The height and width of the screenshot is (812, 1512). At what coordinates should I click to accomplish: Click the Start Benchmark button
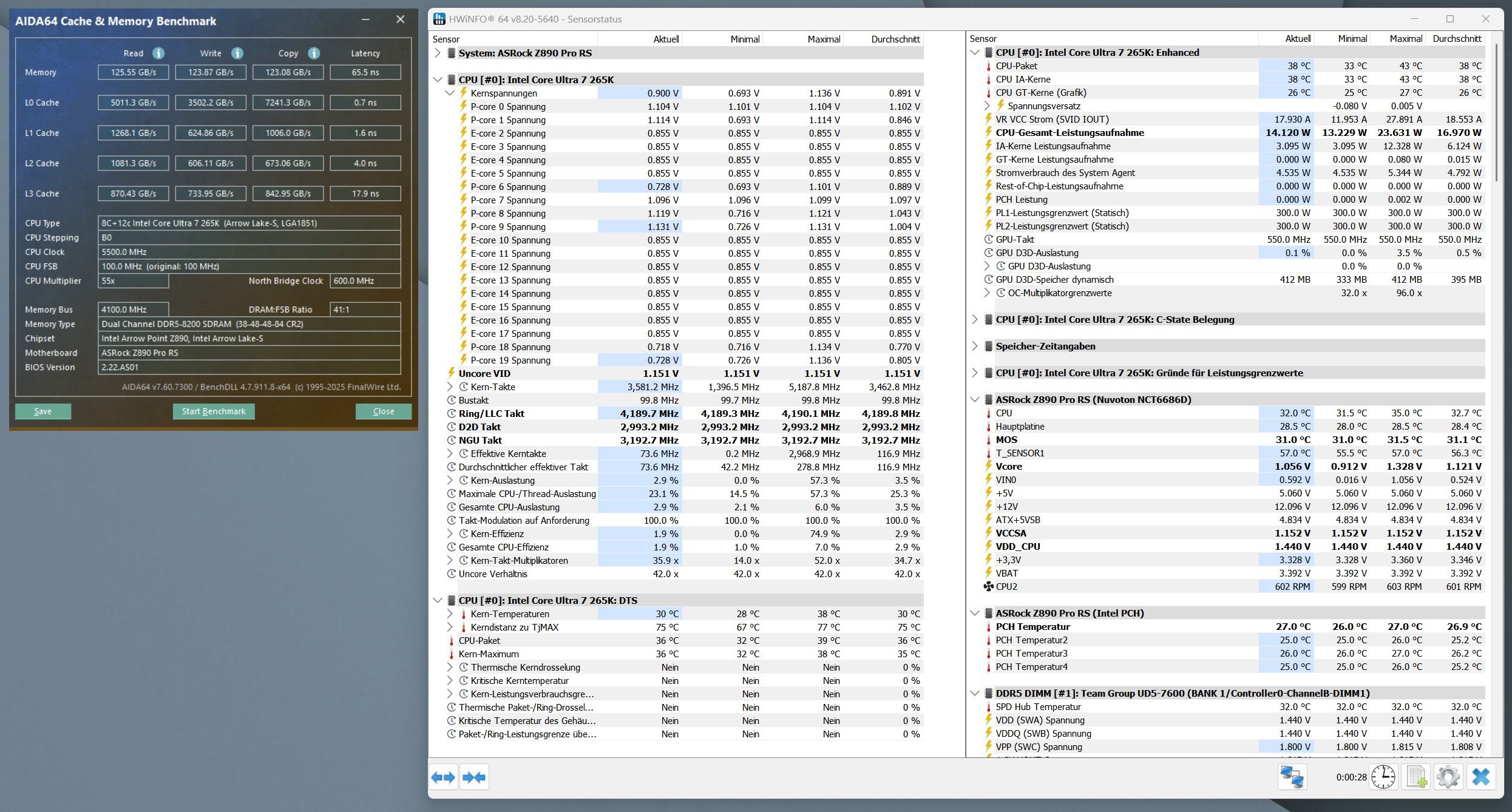coord(214,411)
